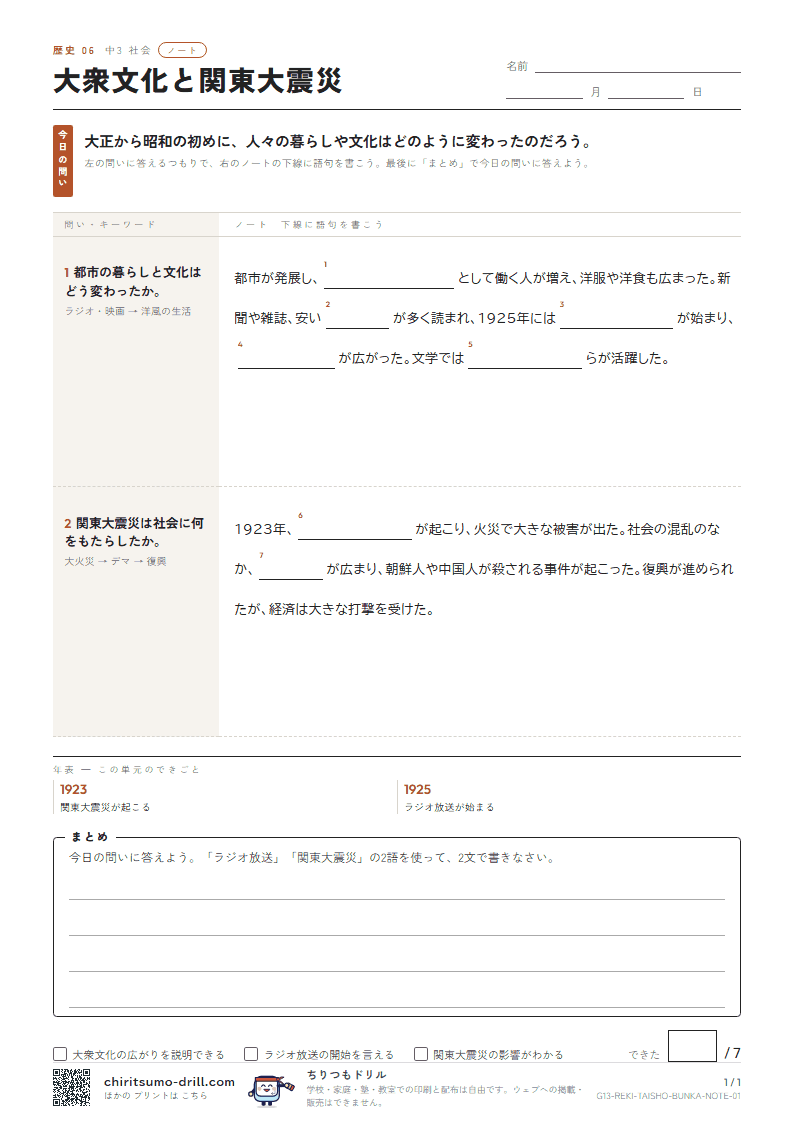Click the できた score box
This screenshot has height=1123, width=794.
[x=692, y=1046]
